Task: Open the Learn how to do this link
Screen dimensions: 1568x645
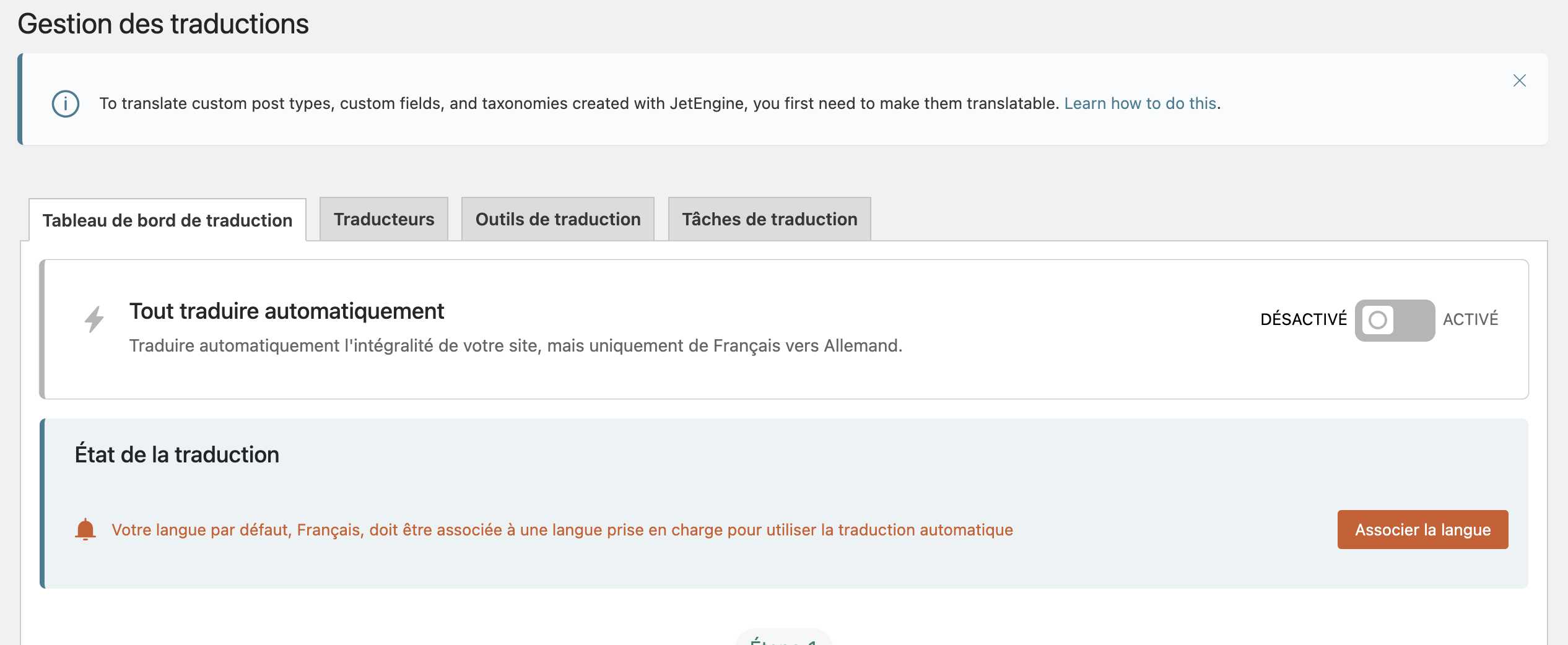Action: click(1140, 103)
